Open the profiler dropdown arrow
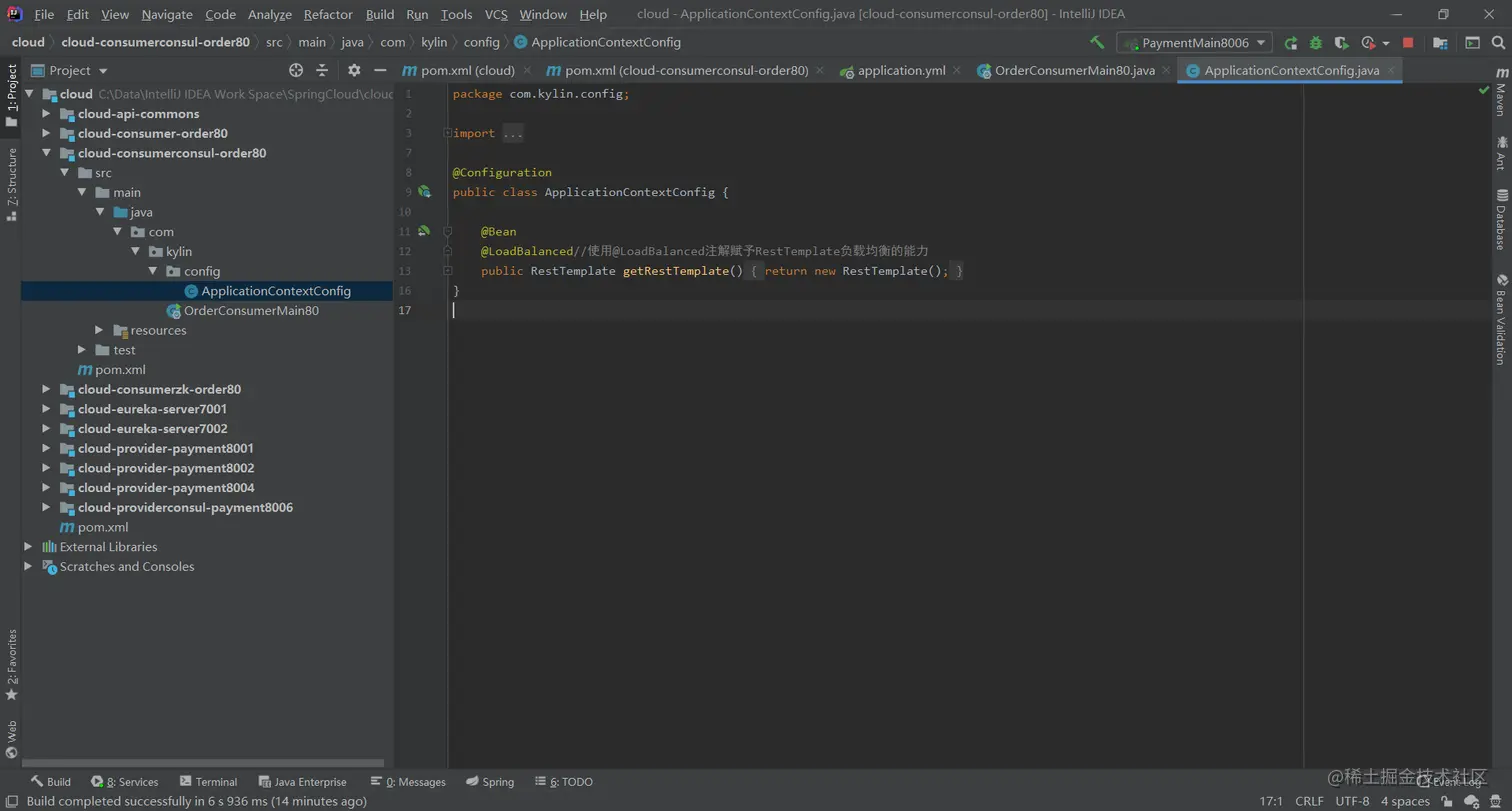Screen dimensions: 1512x811 1386,43
